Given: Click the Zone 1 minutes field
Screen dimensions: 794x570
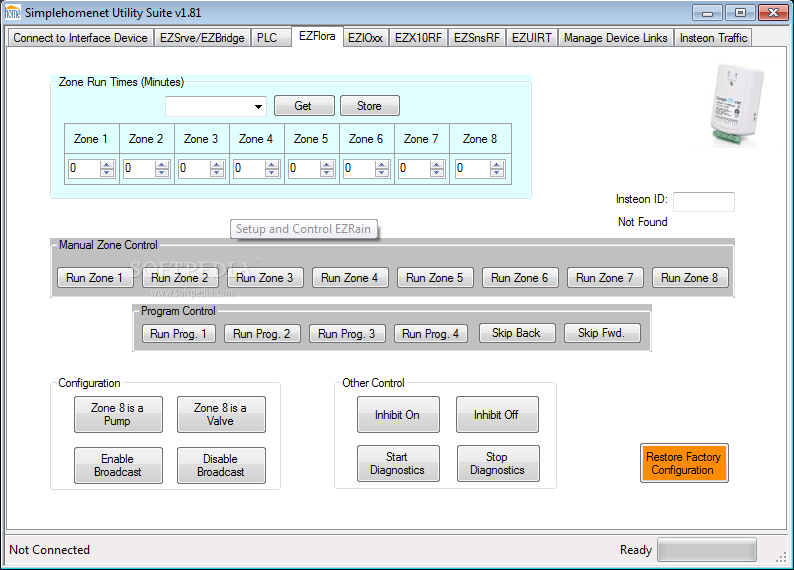Looking at the screenshot, I should [x=84, y=169].
